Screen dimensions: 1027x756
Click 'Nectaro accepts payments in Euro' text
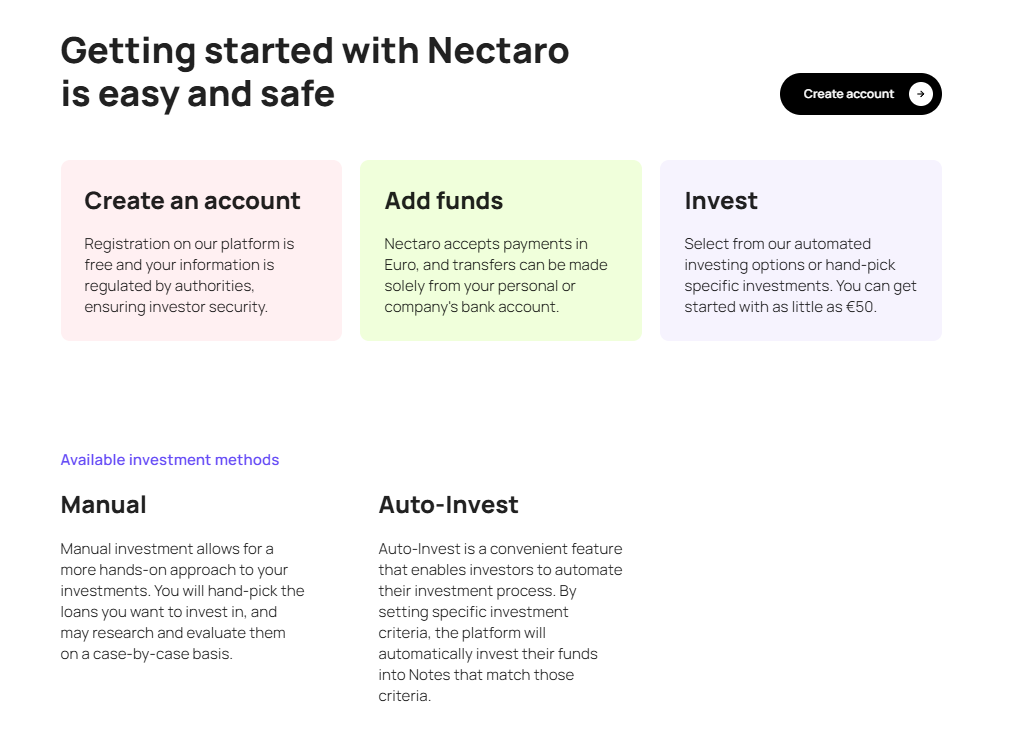tap(485, 244)
